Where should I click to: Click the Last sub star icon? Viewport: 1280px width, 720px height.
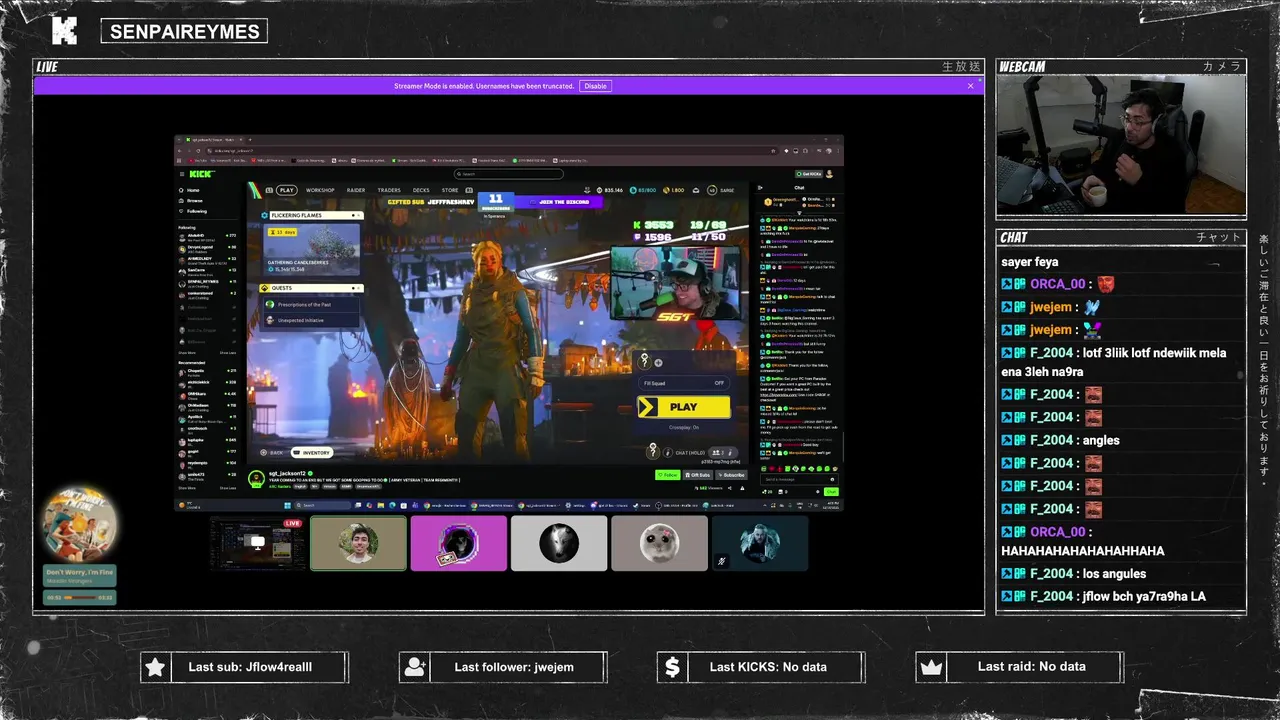155,667
